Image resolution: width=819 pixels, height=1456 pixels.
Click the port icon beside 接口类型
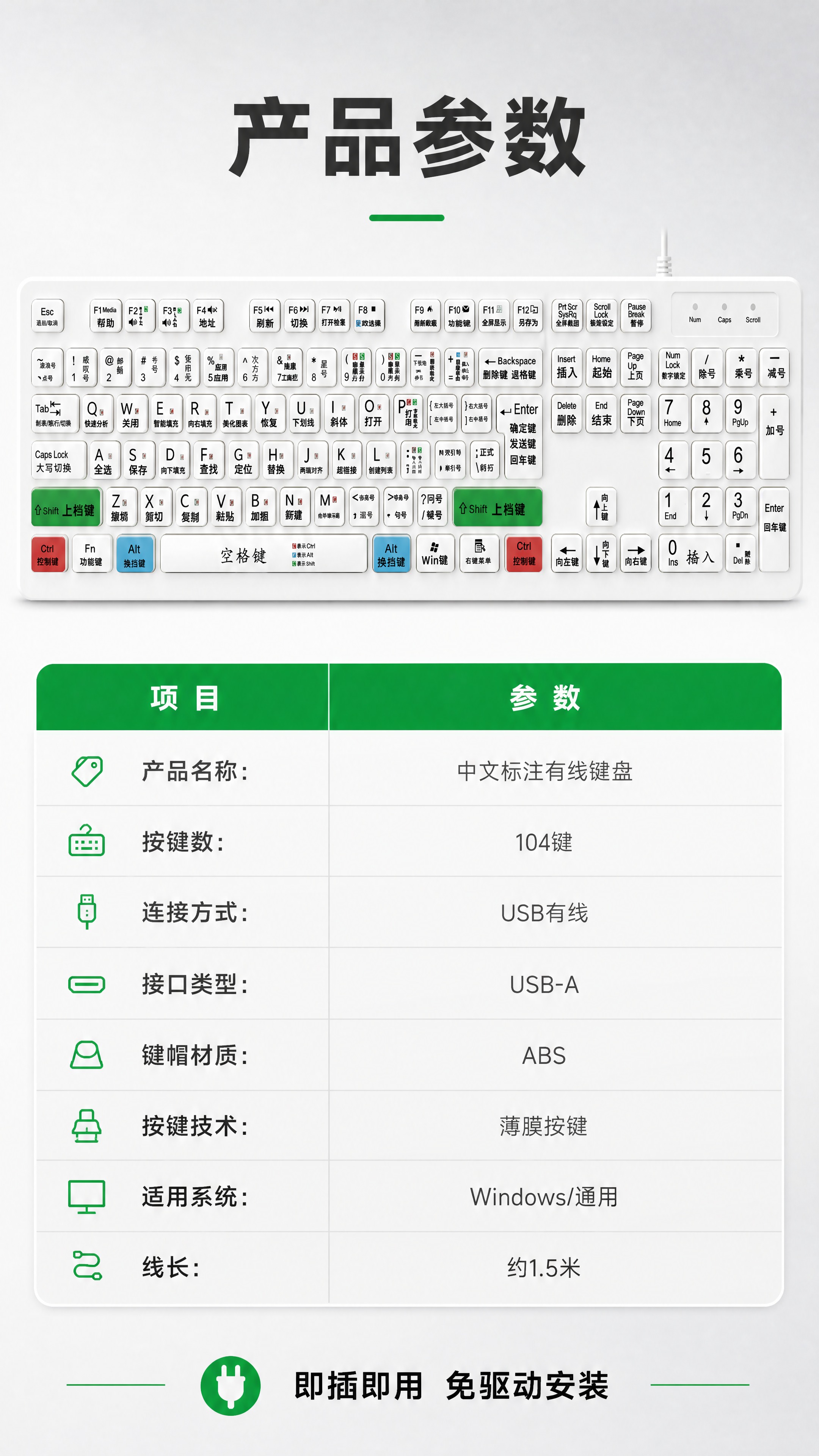[86, 984]
